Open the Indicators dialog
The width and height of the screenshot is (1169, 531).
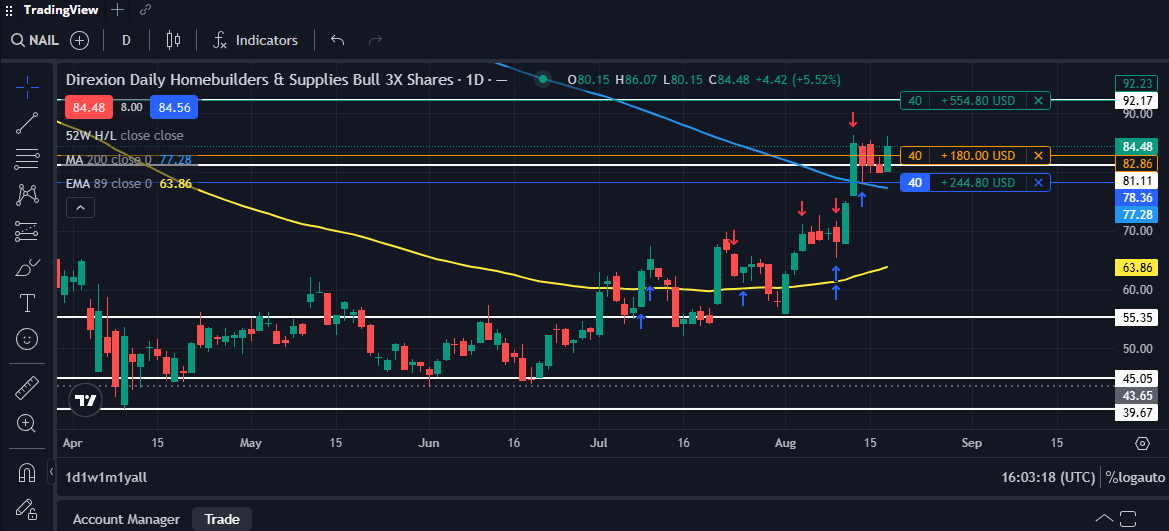(x=256, y=40)
